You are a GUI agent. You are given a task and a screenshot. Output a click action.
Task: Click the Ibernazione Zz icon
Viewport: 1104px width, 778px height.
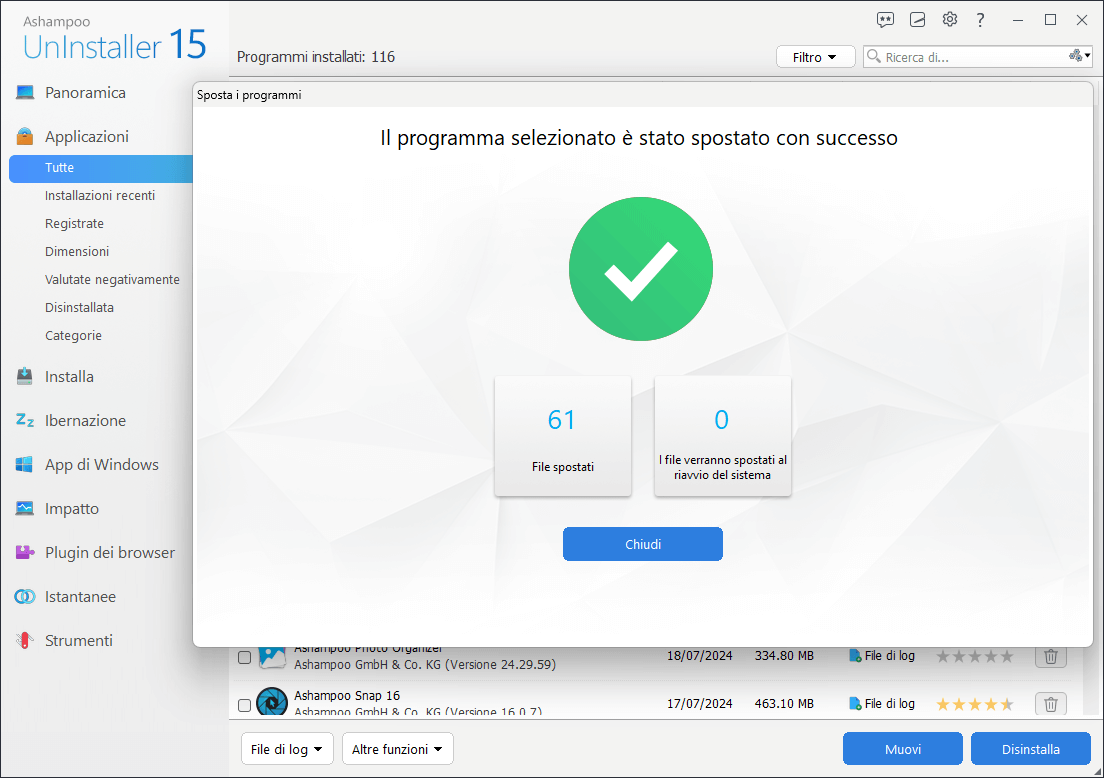(25, 420)
